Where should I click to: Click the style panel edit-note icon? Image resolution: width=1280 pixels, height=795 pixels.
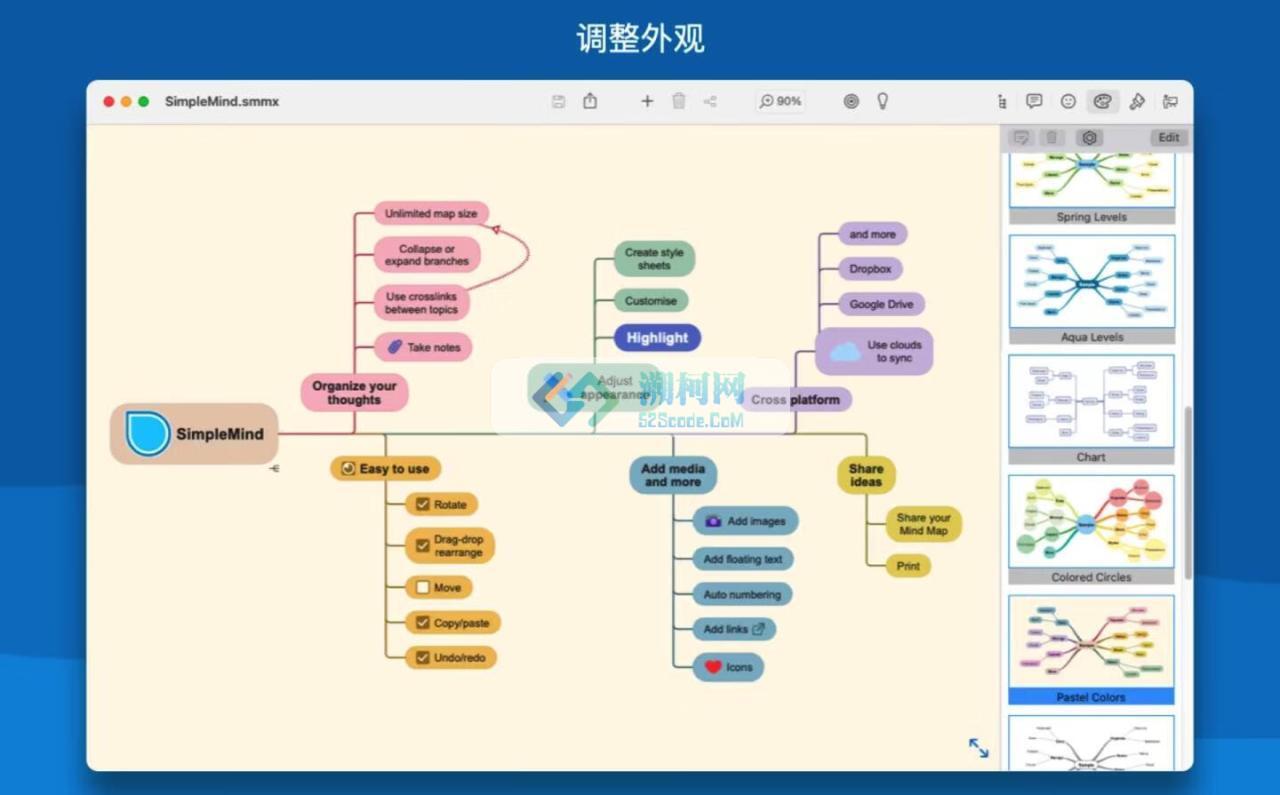click(x=1021, y=138)
